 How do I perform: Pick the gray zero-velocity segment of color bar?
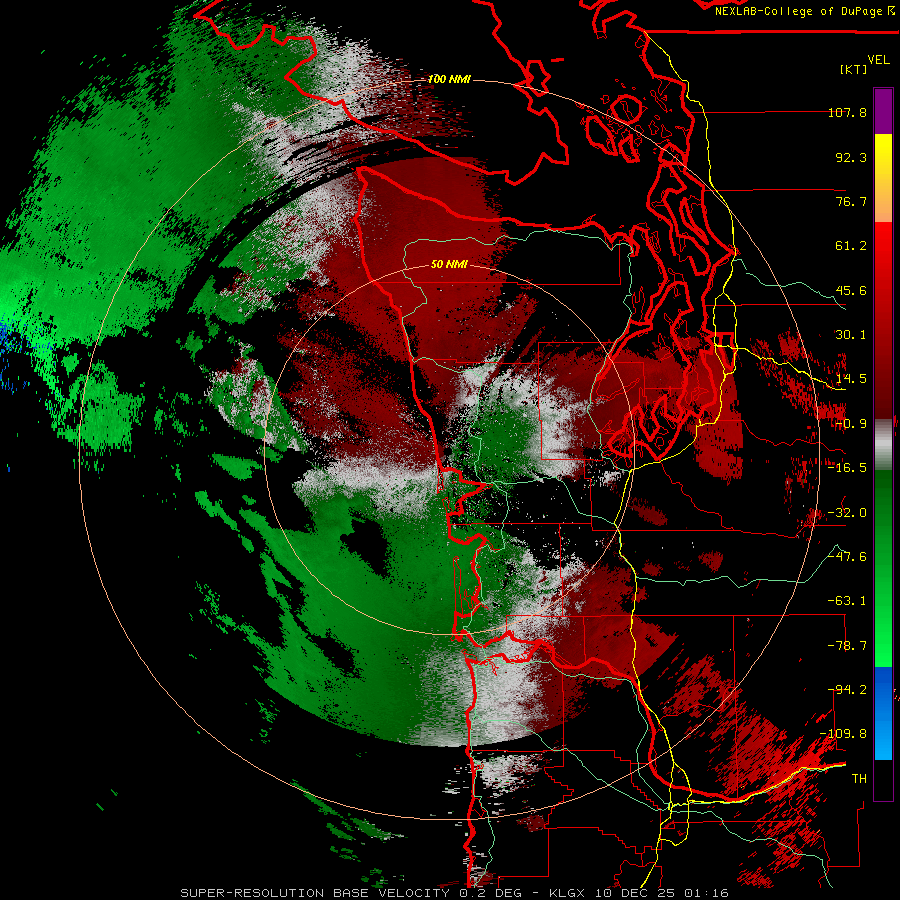[883, 445]
